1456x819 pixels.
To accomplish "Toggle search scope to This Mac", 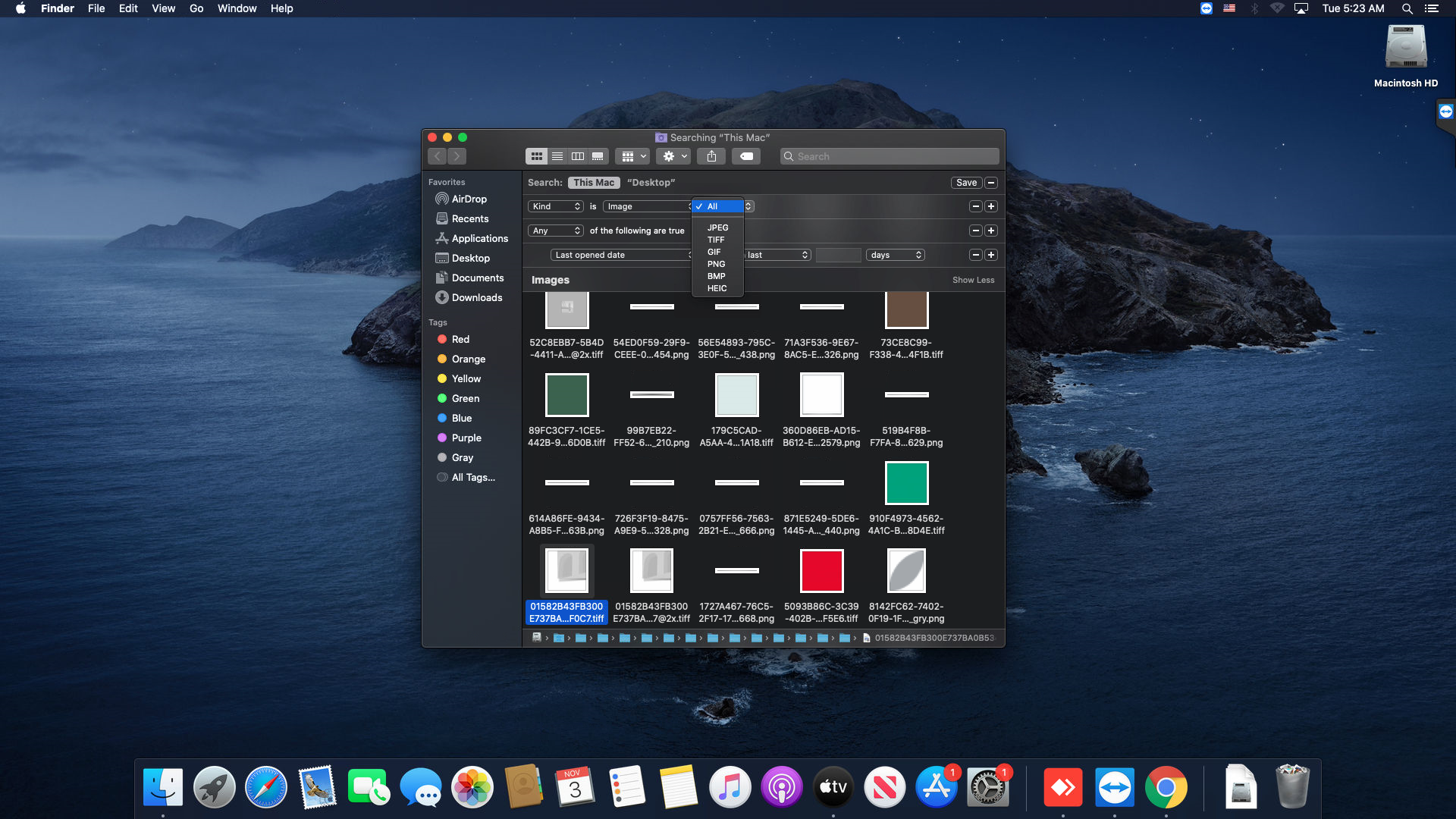I will pyautogui.click(x=594, y=183).
